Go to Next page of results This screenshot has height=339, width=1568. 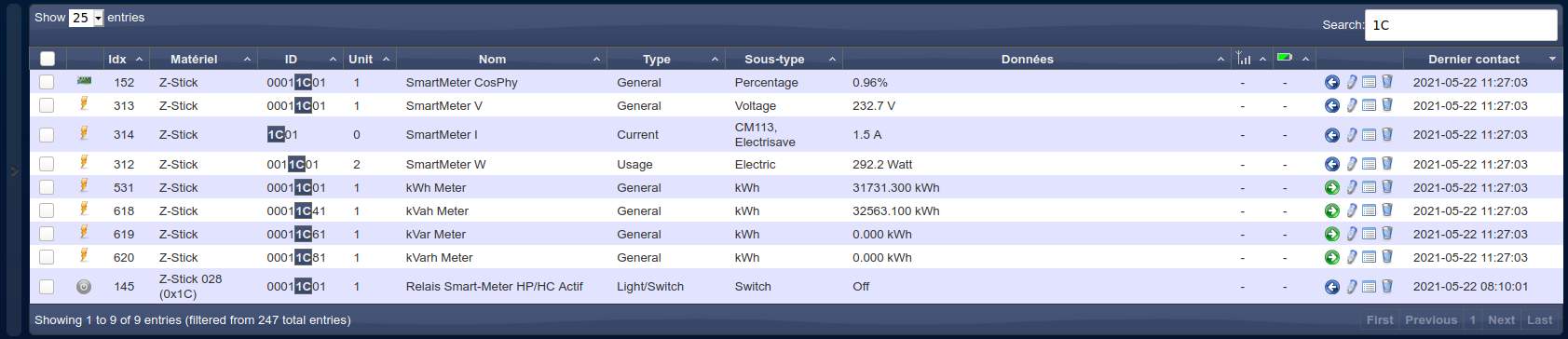[x=1501, y=319]
